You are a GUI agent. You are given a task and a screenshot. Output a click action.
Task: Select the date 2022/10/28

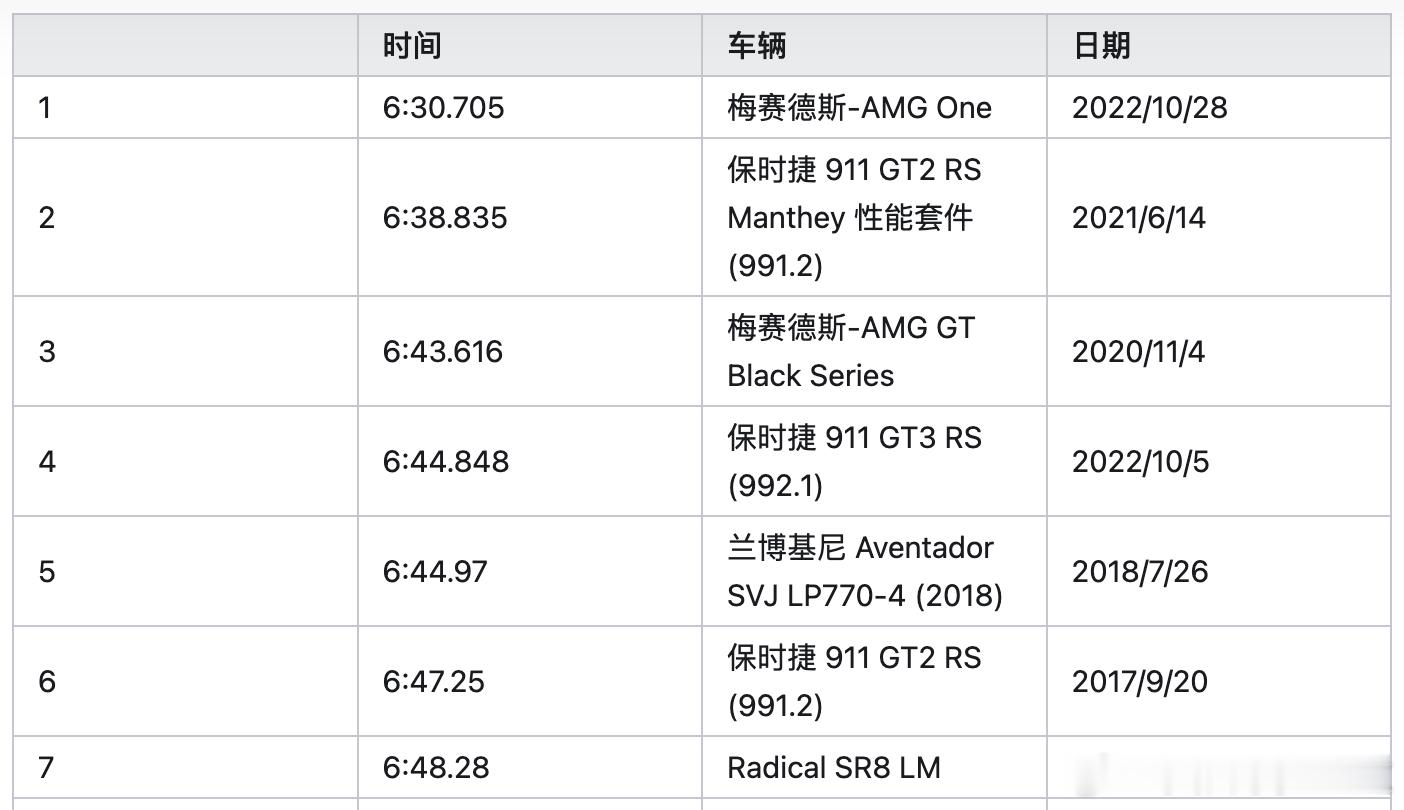click(x=1149, y=108)
